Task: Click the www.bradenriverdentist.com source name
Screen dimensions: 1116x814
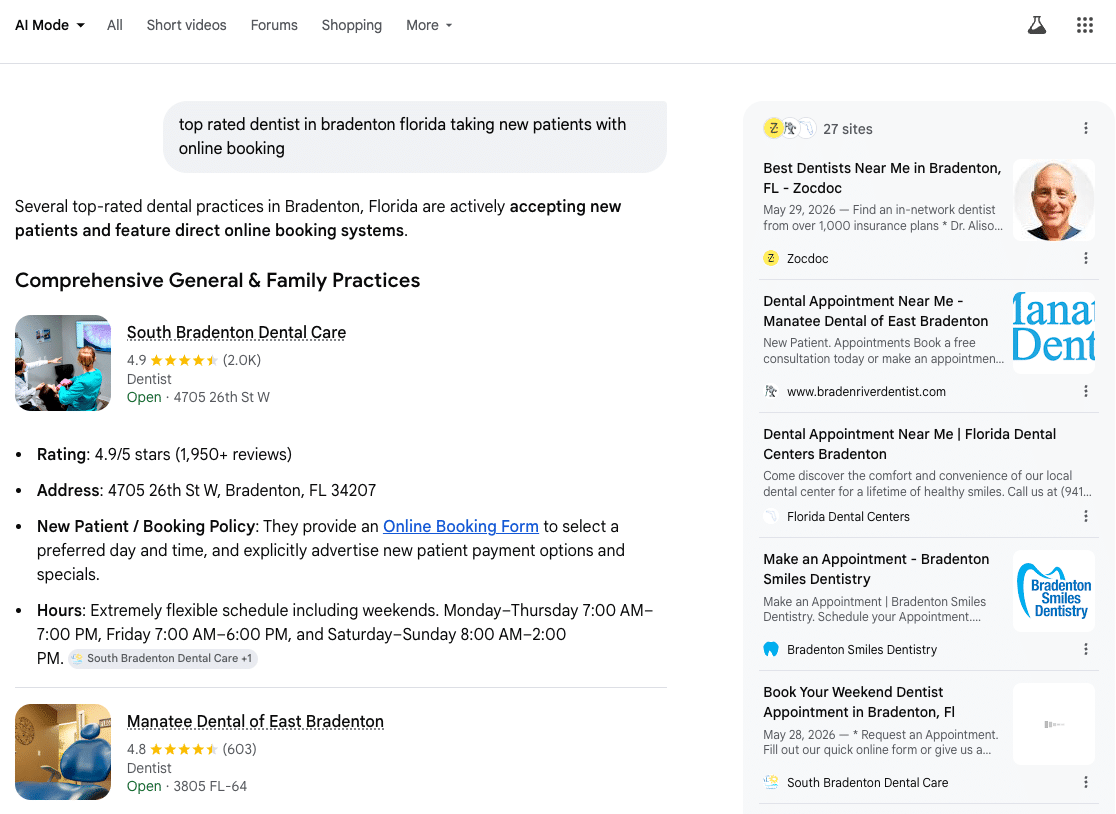Action: click(866, 391)
